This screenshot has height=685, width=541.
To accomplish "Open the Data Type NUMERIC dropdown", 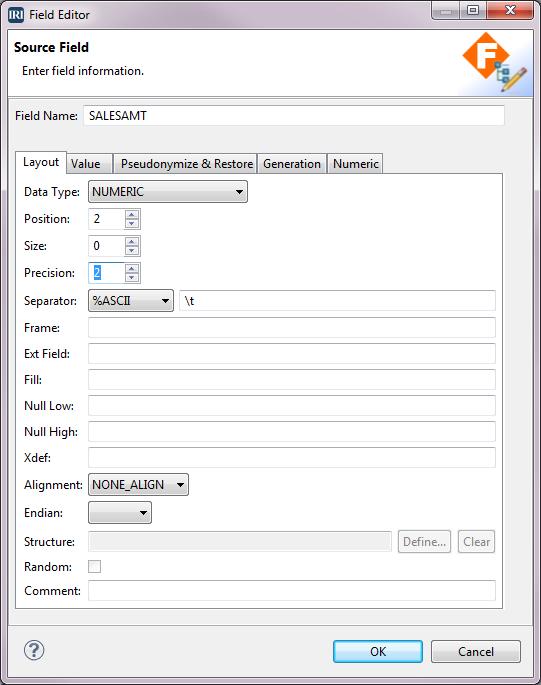I will coord(168,192).
